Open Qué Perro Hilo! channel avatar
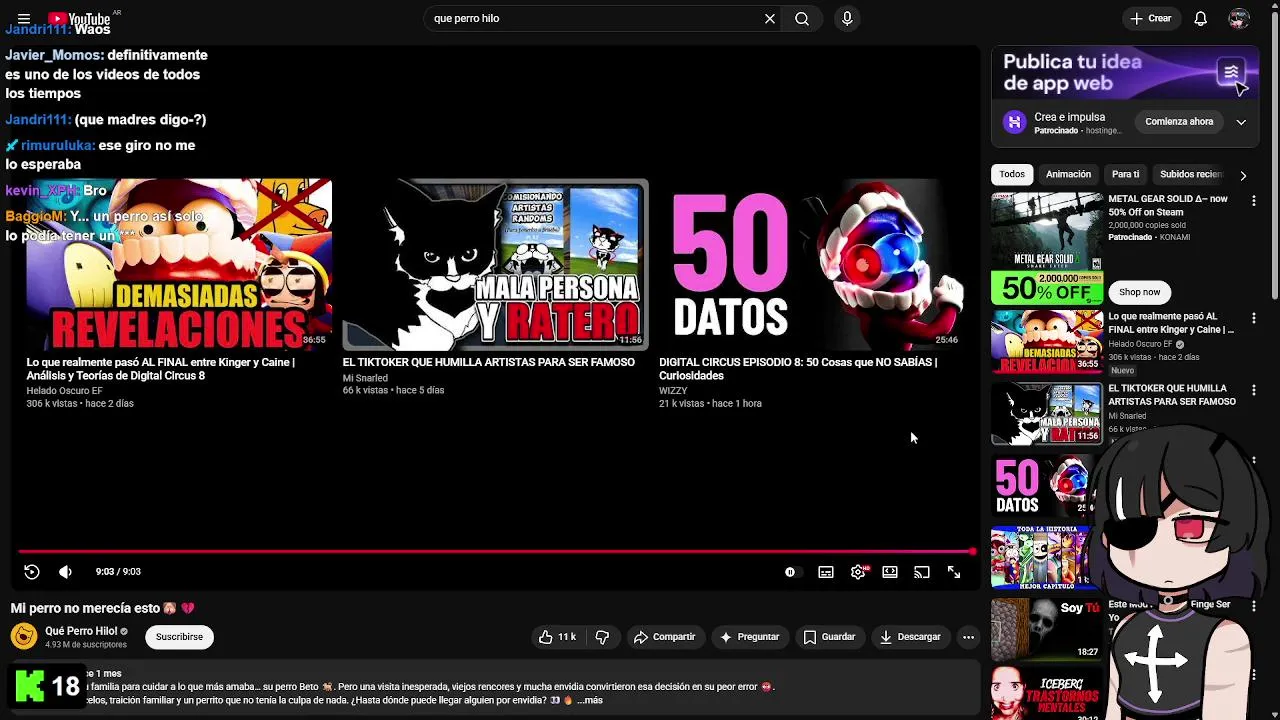Screen dimensions: 1280x720 click(24, 636)
